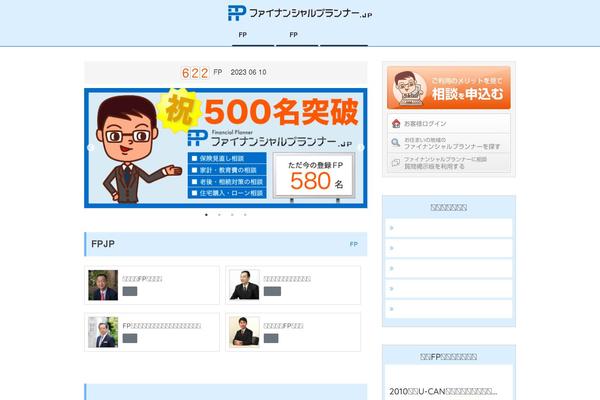
Task: Open the ファイナンシャルプランナー.jp logo at page top
Action: pyautogui.click(x=300, y=13)
